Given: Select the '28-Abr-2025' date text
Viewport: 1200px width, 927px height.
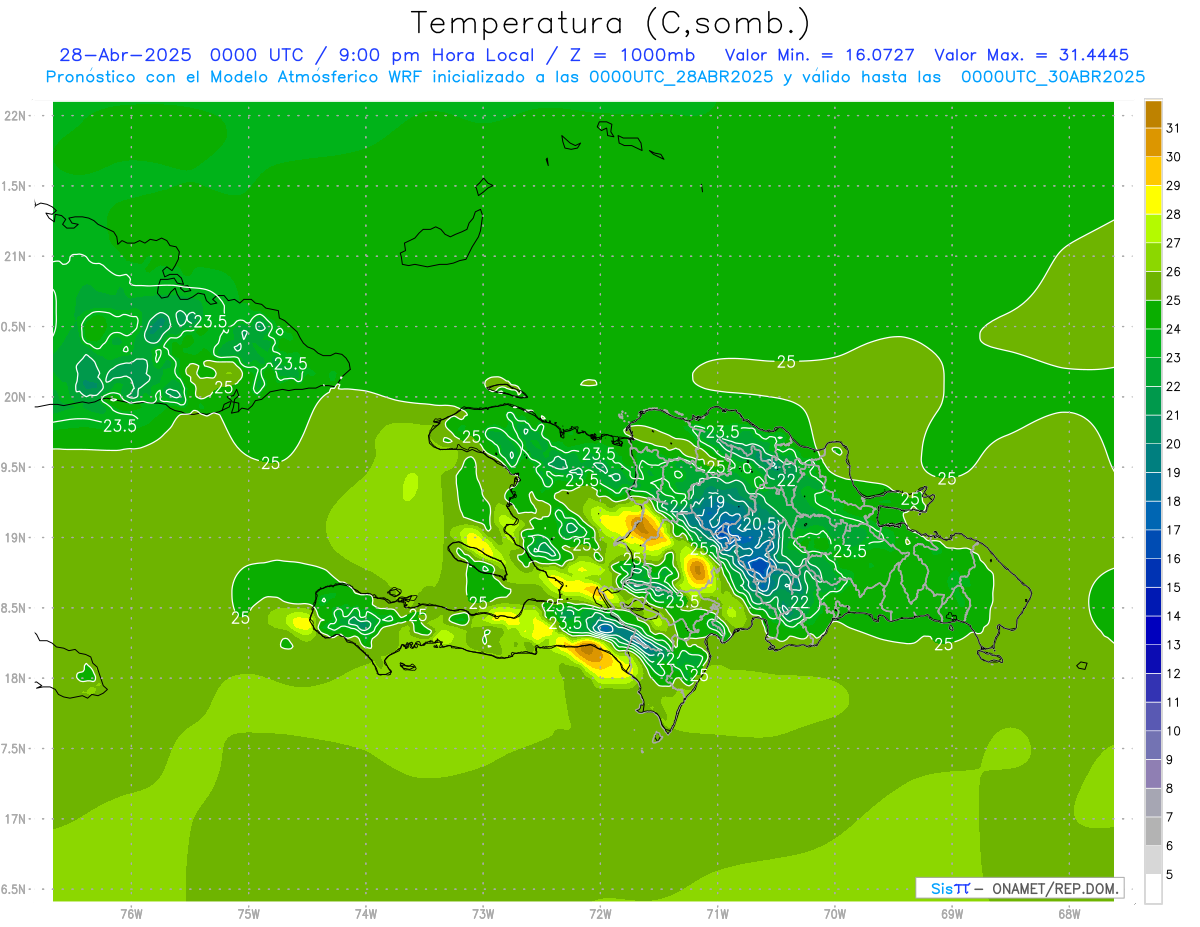Looking at the screenshot, I should [125, 55].
